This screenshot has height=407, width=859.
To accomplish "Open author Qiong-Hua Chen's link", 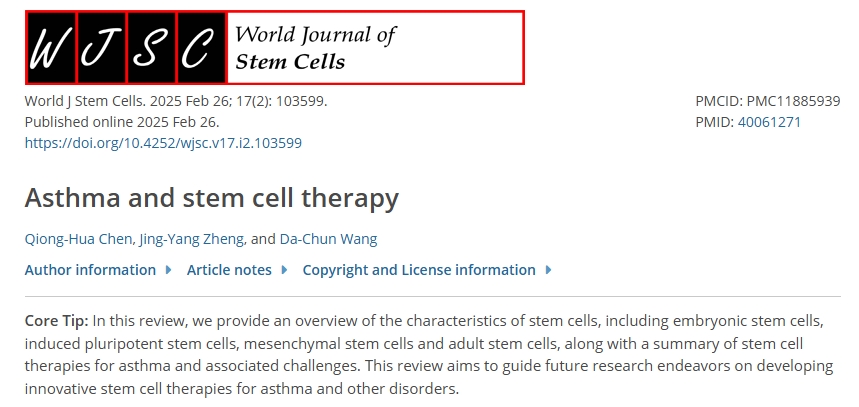I will 66,238.
